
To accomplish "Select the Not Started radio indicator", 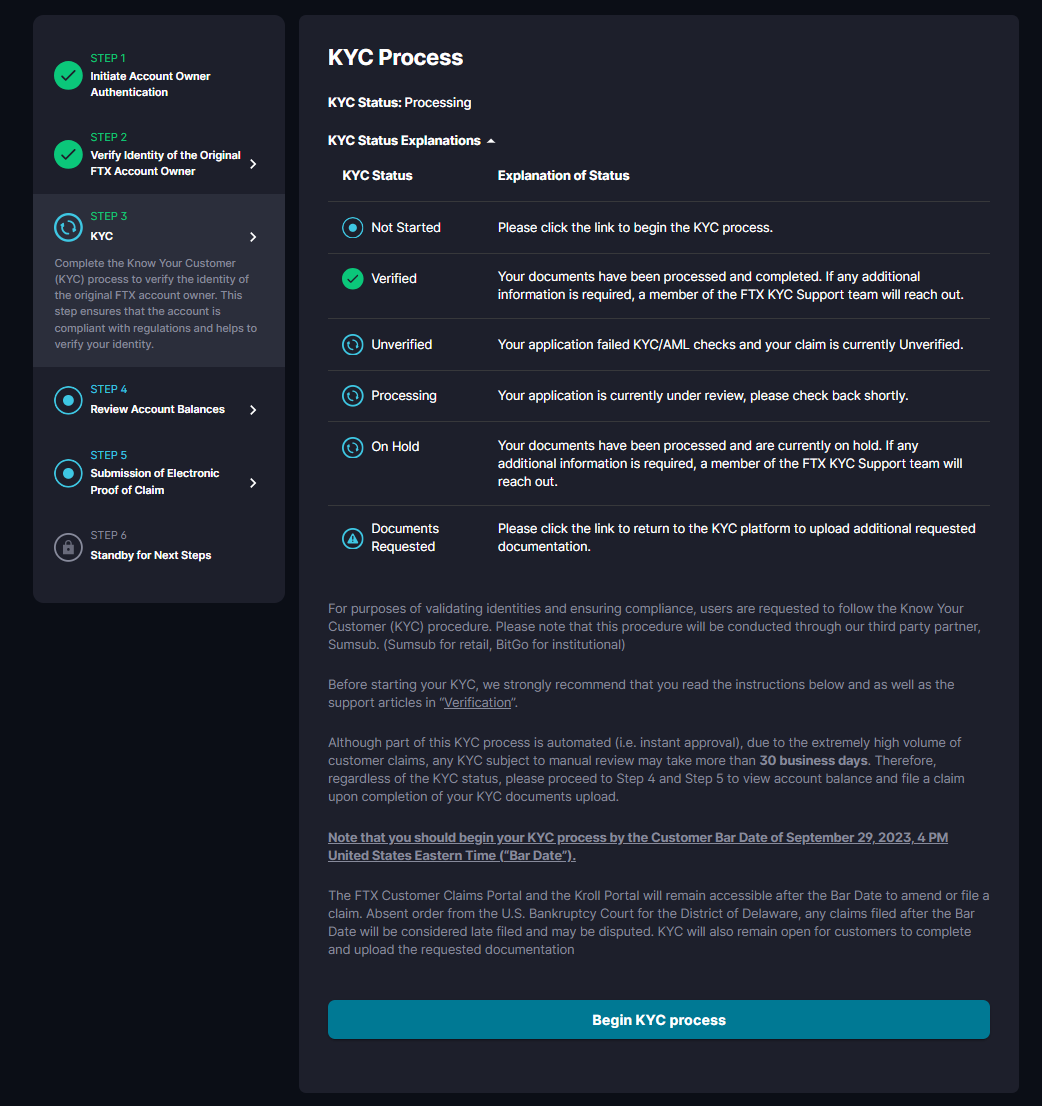I will [x=352, y=227].
